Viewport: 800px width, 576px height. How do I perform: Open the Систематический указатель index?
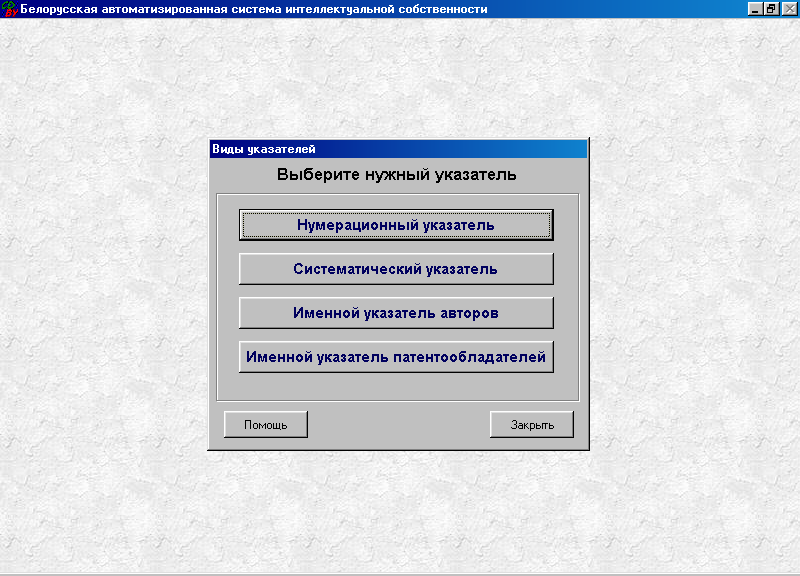coord(396,269)
